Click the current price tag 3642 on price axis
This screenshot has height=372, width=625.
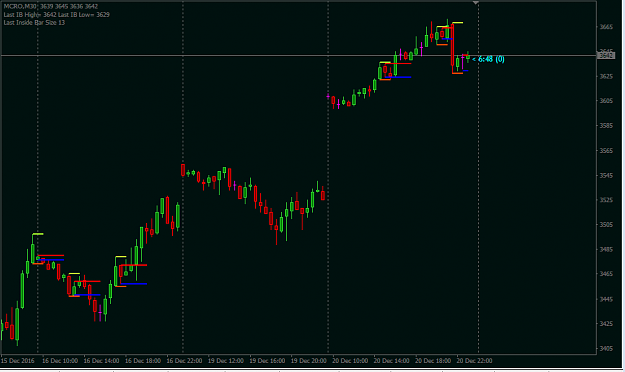point(606,55)
